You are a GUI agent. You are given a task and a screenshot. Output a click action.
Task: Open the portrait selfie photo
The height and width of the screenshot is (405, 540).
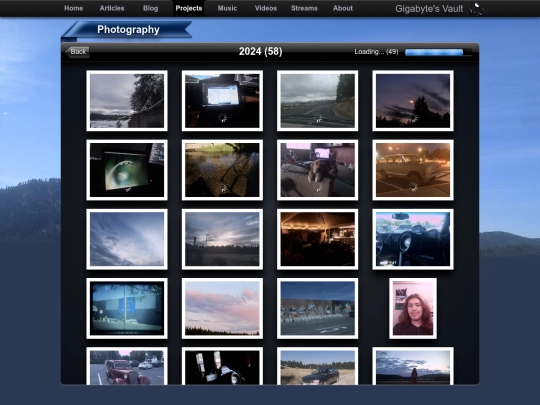pyautogui.click(x=413, y=308)
